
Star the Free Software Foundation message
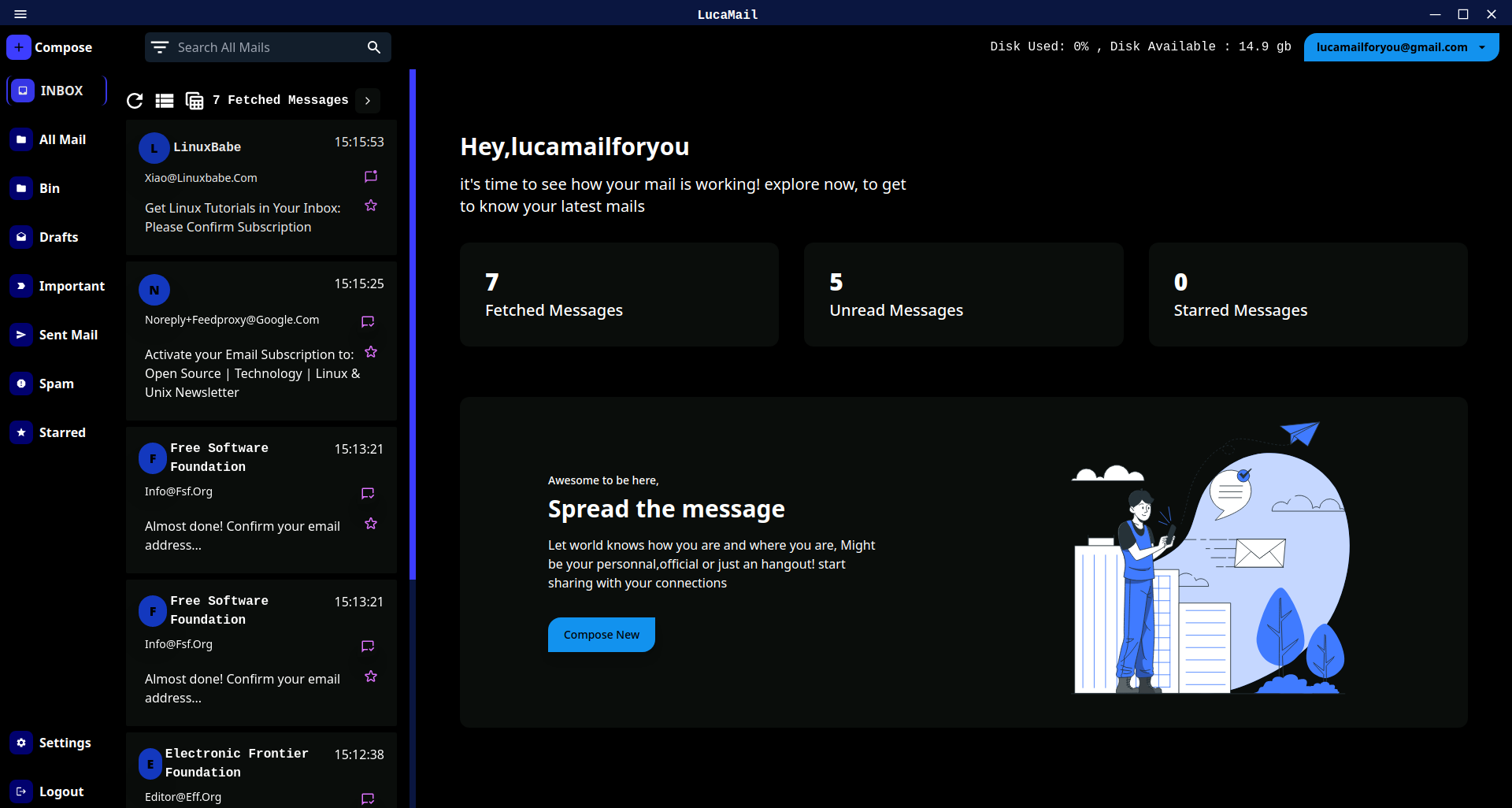click(x=370, y=523)
